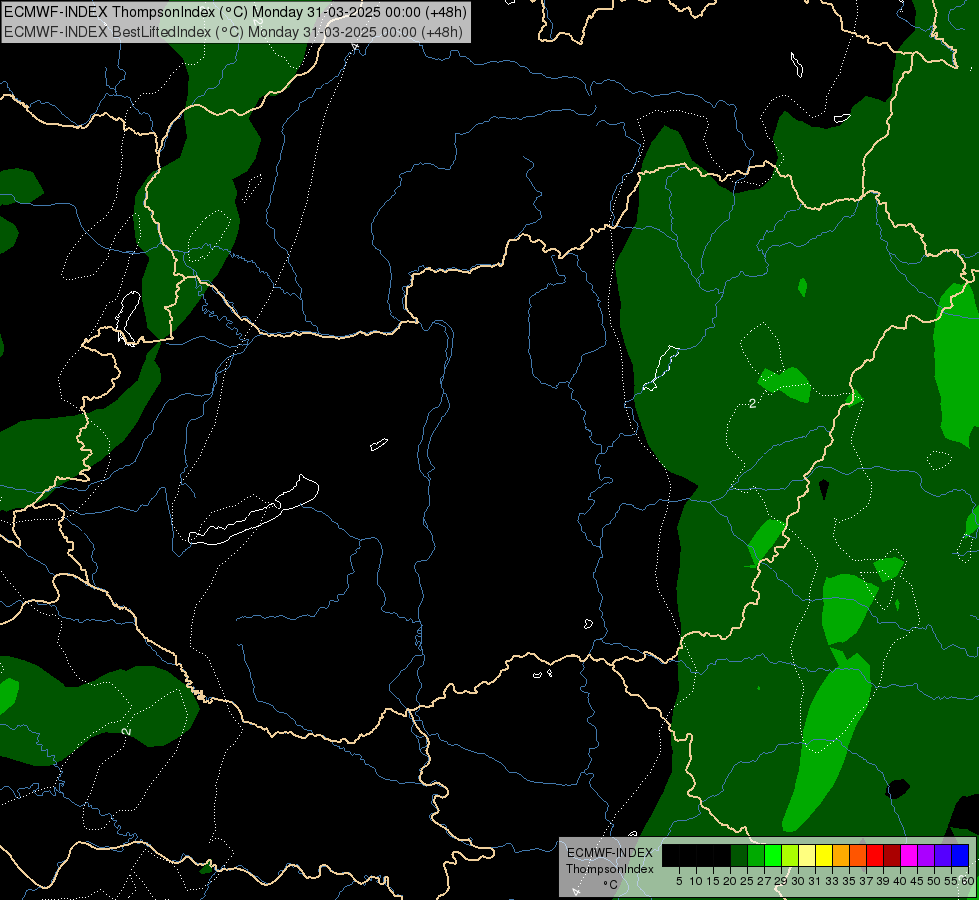Click the BestLiftedIndex title line at top
This screenshot has height=900, width=979.
[x=234, y=31]
